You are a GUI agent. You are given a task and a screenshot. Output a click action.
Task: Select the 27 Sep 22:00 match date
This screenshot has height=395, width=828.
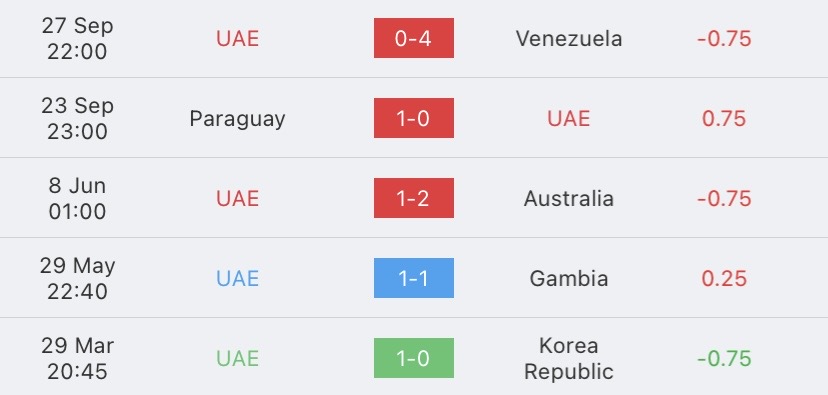coord(77,39)
